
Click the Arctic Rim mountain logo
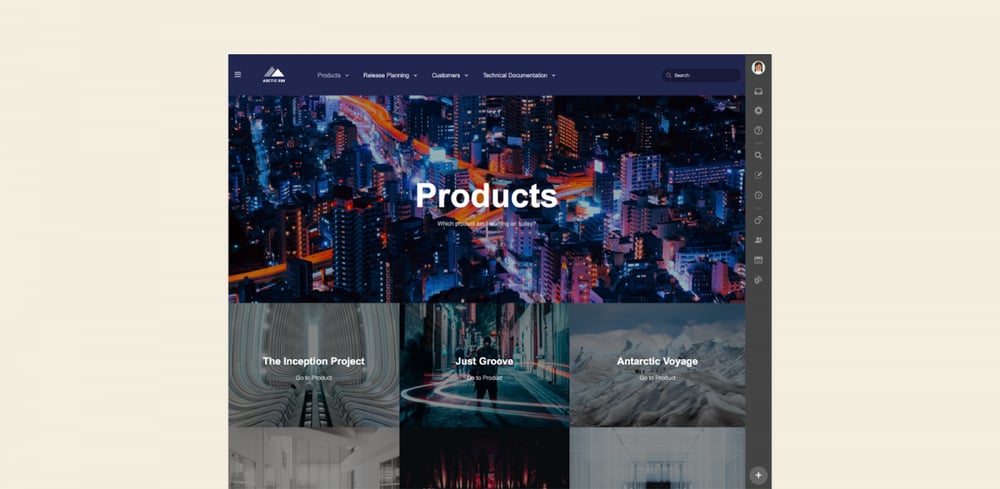[x=274, y=75]
